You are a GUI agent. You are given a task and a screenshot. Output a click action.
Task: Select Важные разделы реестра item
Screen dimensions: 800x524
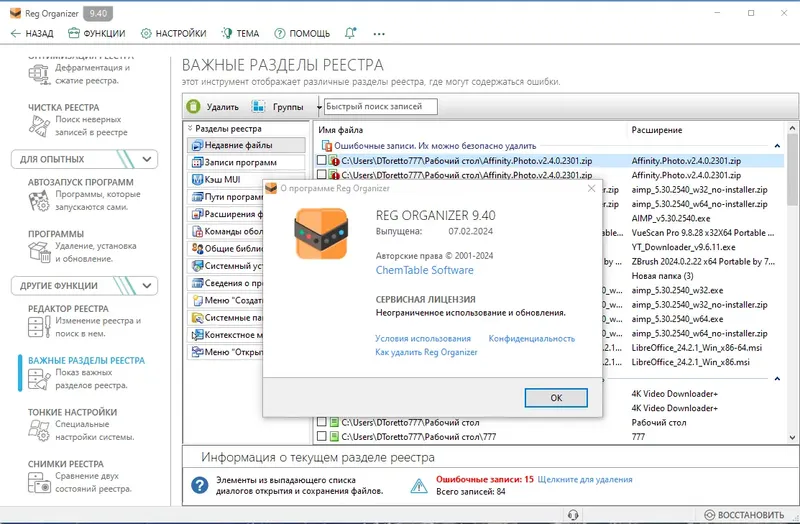click(86, 373)
